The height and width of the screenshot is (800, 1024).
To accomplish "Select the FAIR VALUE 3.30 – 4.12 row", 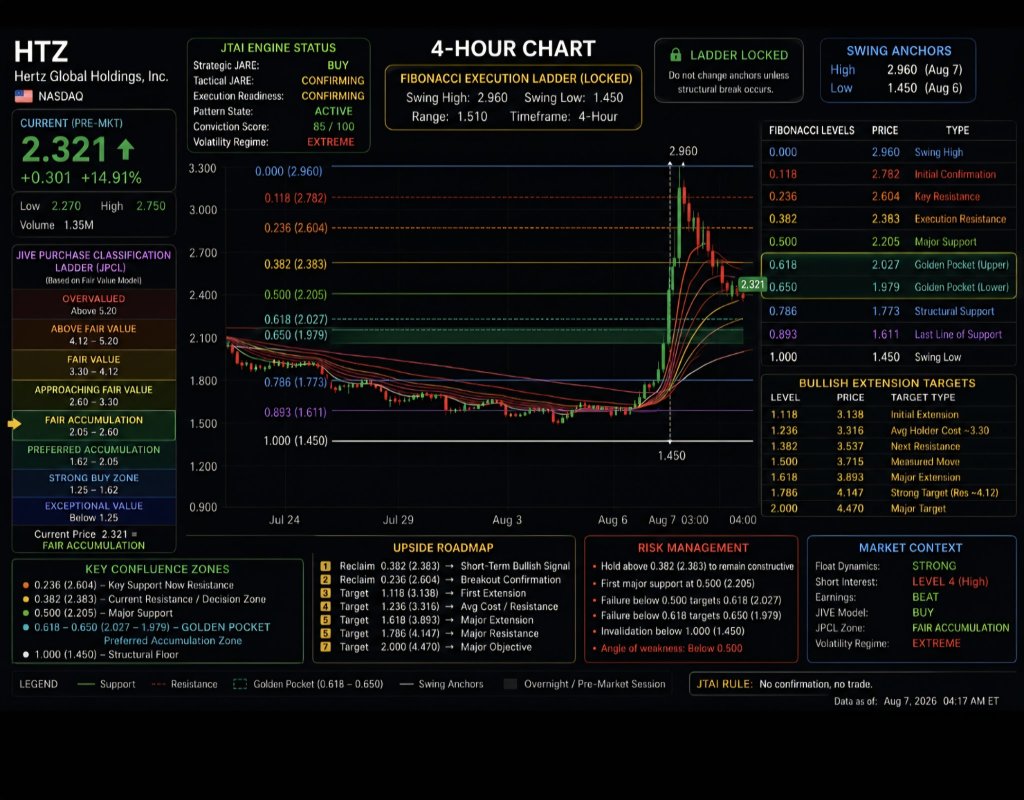I will [94, 365].
